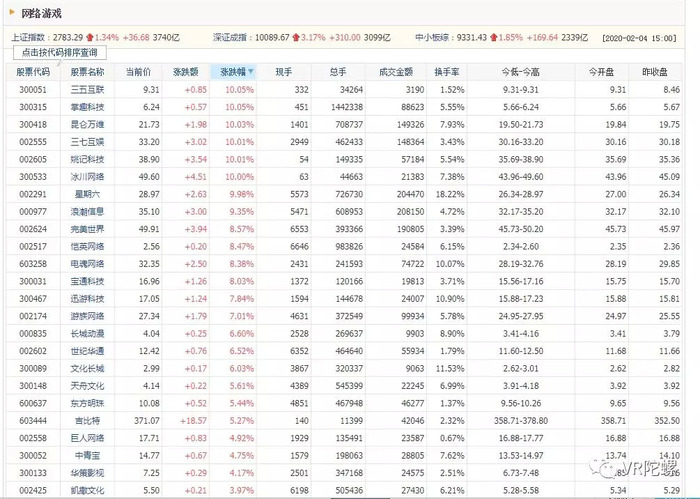Select stock code 002624
Viewport: 700px width, 499px height.
pos(33,229)
